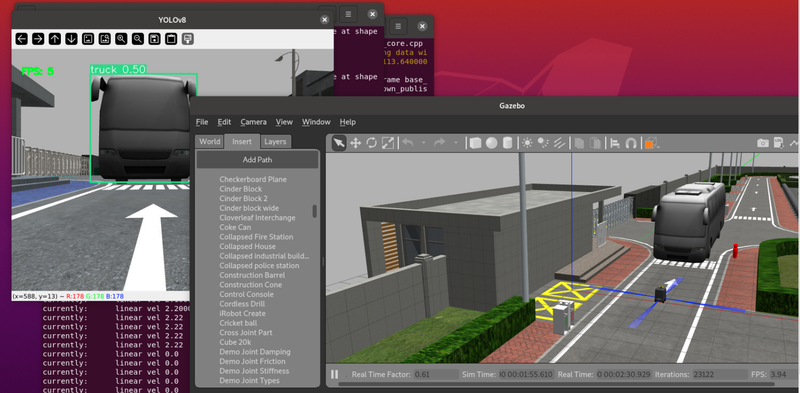The height and width of the screenshot is (393, 800).
Task: Close the YOLOv8 window
Action: click(x=324, y=19)
